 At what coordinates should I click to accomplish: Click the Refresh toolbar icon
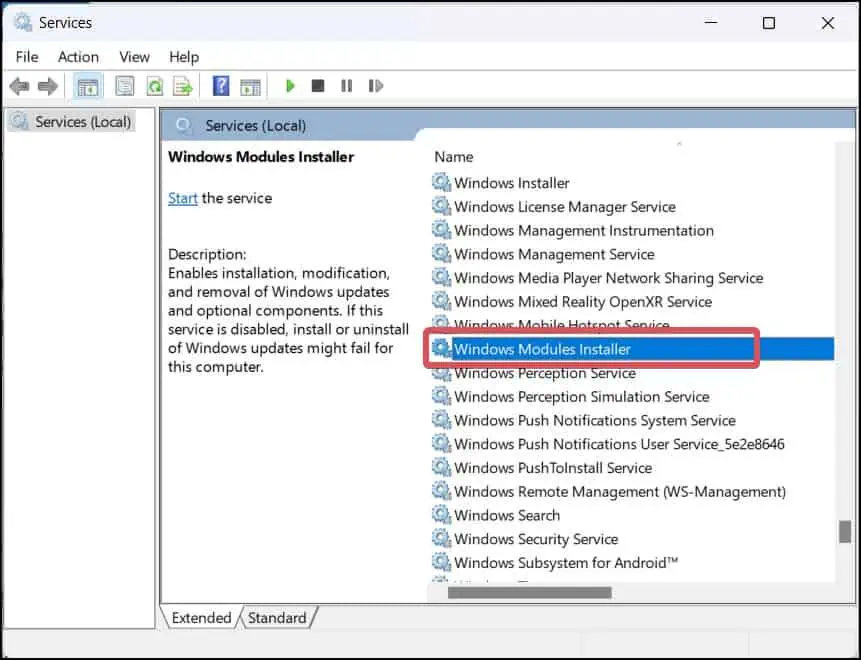155,86
